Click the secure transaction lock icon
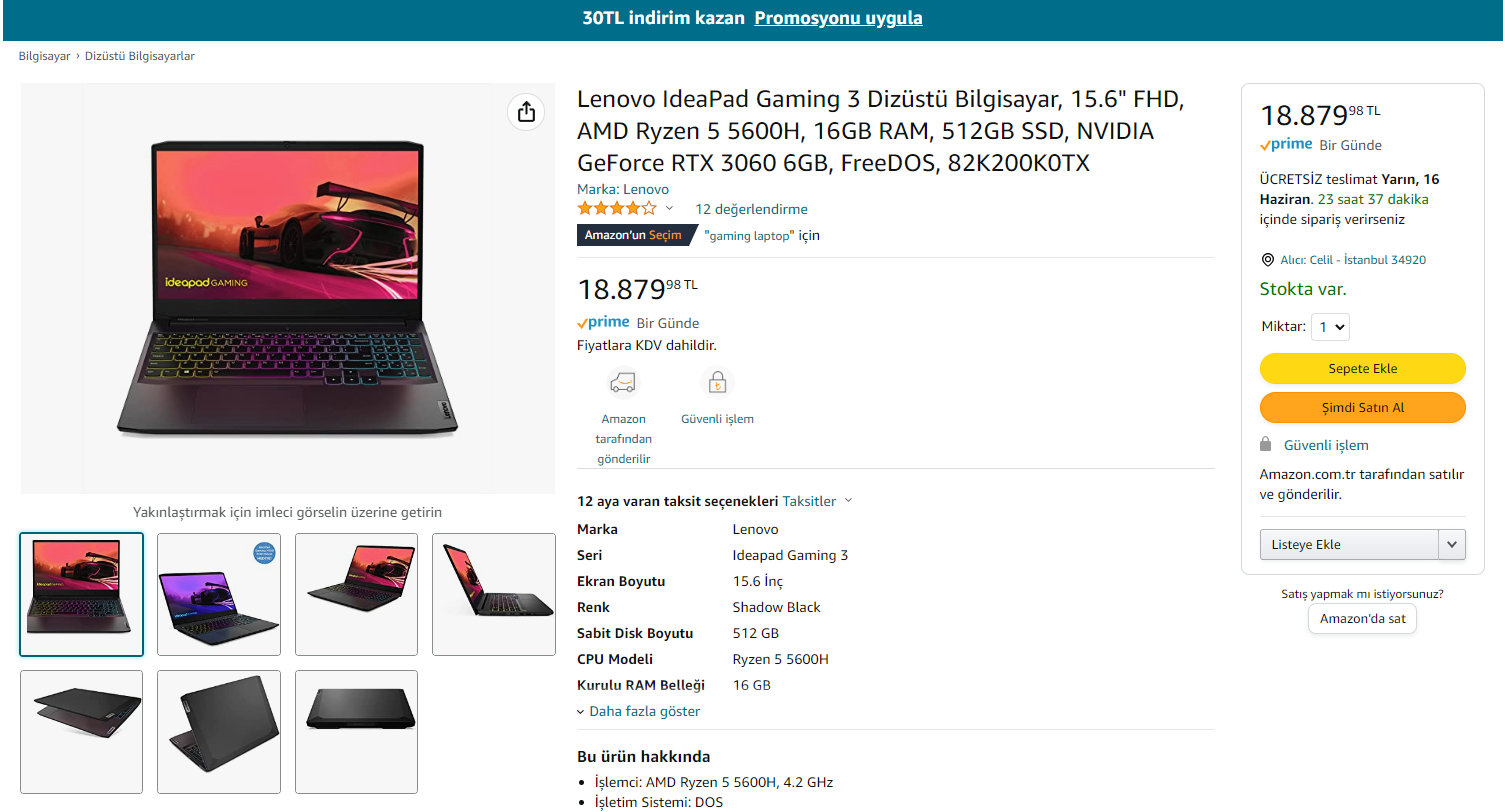The width and height of the screenshot is (1505, 812). (717, 383)
